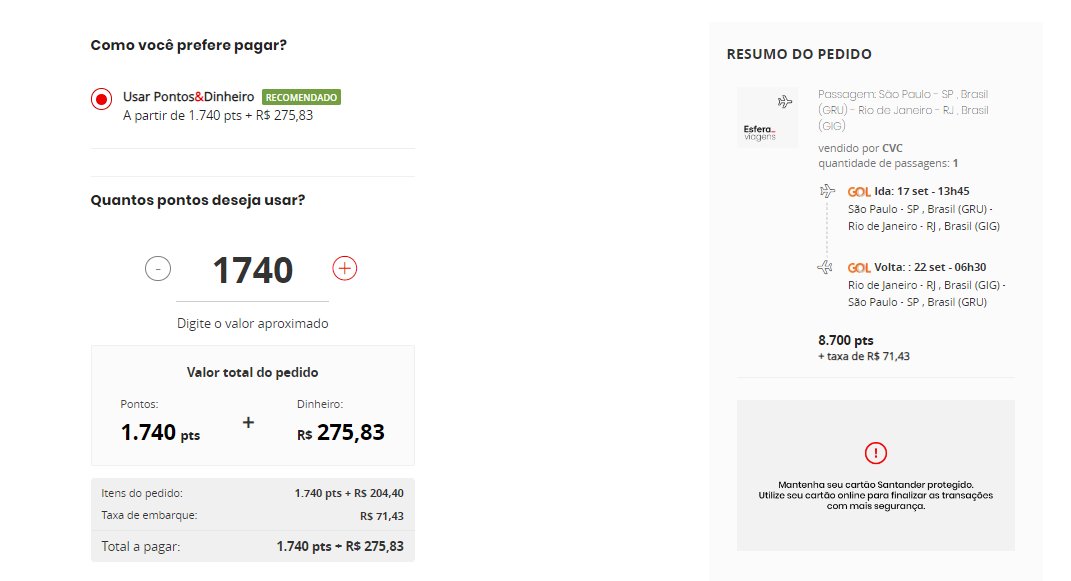Click the Passagem São Paulo - Rio title
Screen dimensions: 1071x581
click(x=903, y=110)
